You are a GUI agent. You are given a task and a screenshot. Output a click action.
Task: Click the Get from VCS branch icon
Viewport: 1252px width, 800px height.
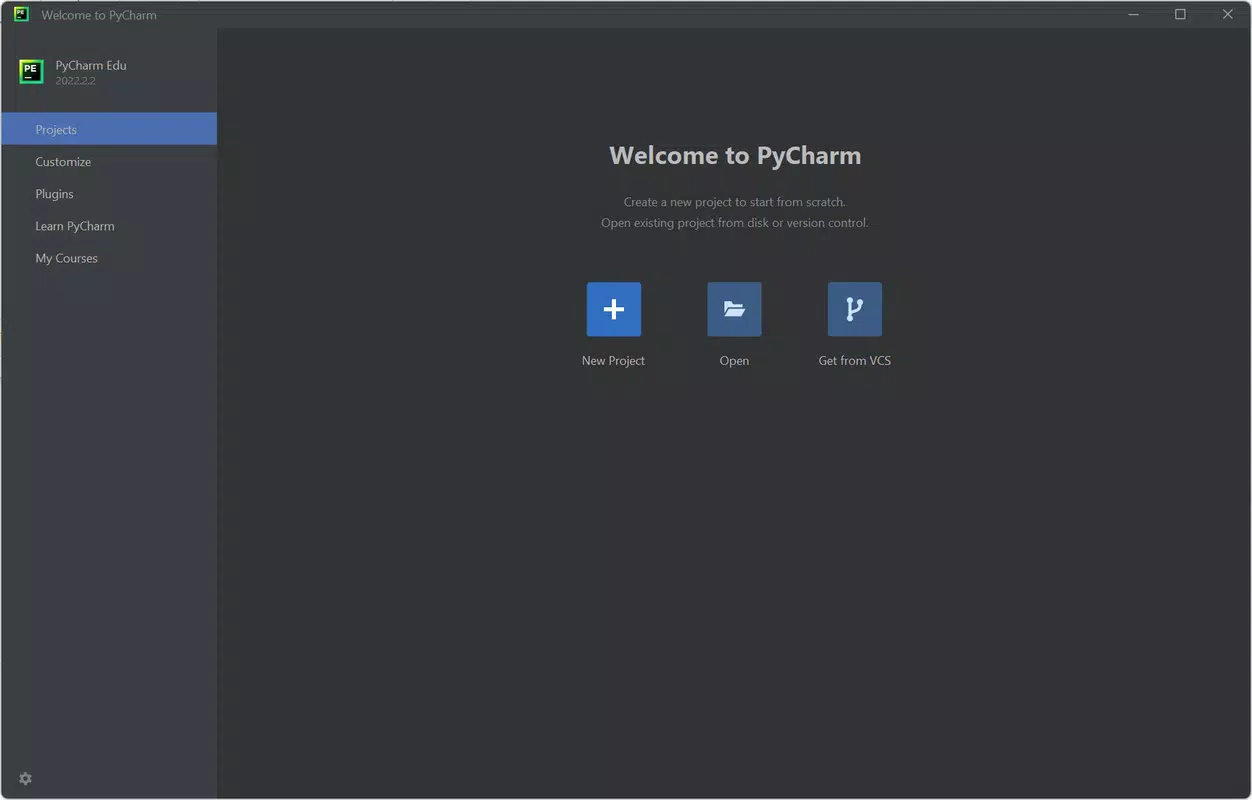(855, 309)
